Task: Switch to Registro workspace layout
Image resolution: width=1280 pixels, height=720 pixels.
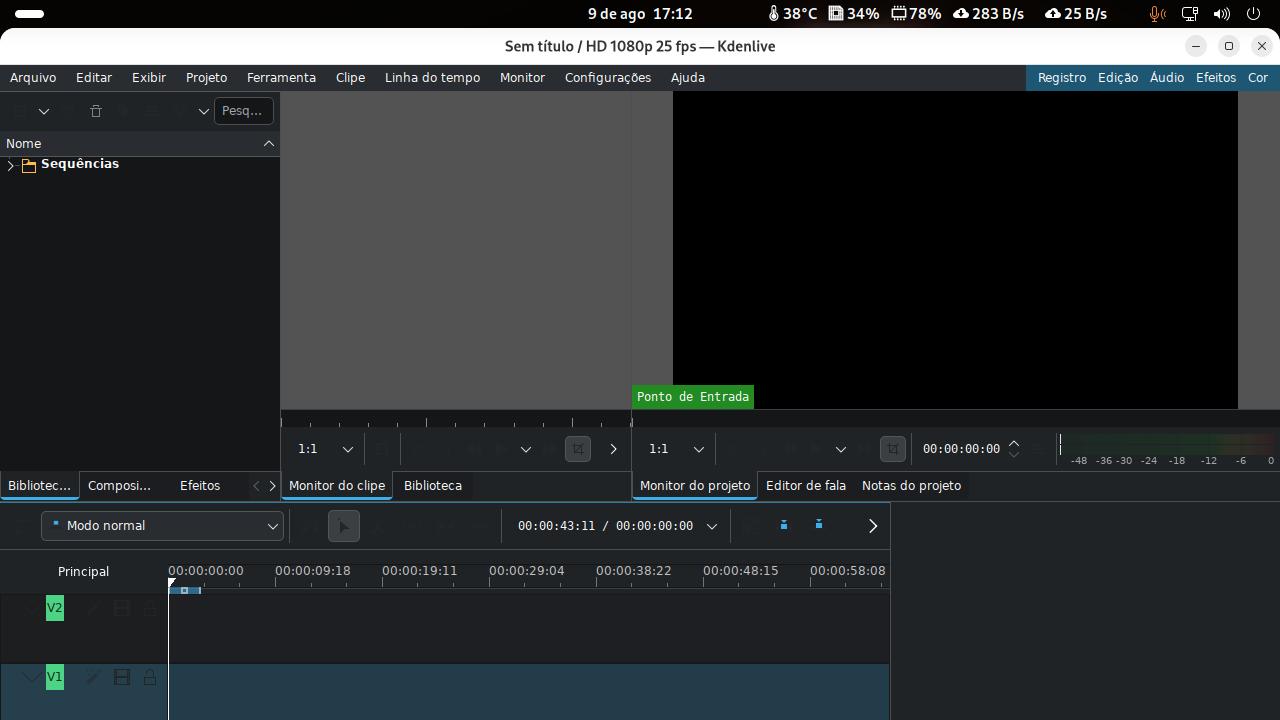Action: point(1062,77)
